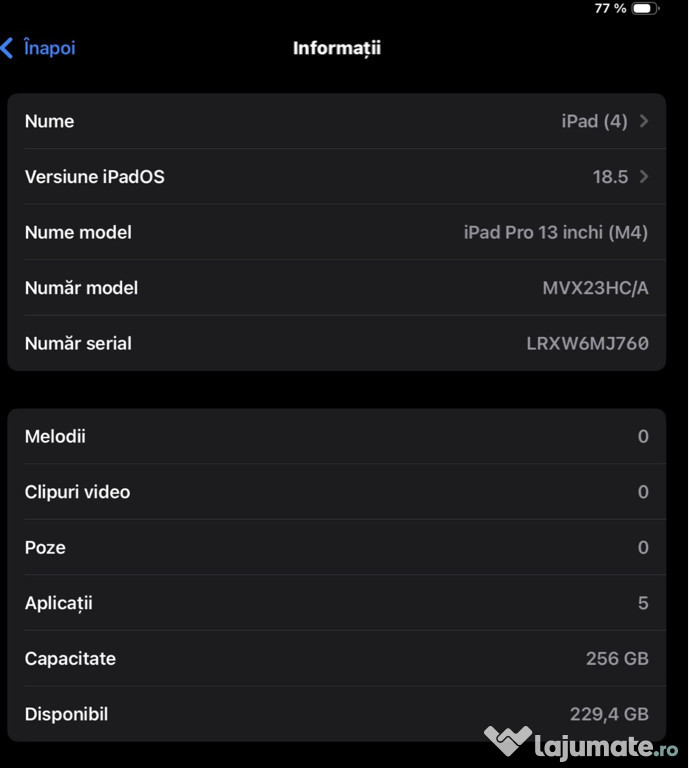Tap the Informații page title
This screenshot has width=689, height=768.
337,48
